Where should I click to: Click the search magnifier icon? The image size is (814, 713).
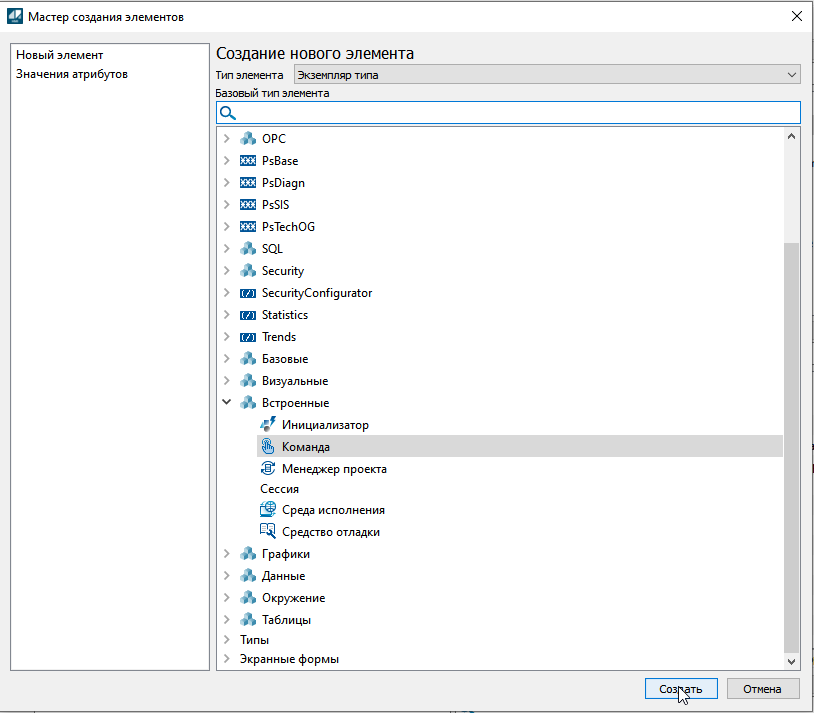tap(227, 112)
